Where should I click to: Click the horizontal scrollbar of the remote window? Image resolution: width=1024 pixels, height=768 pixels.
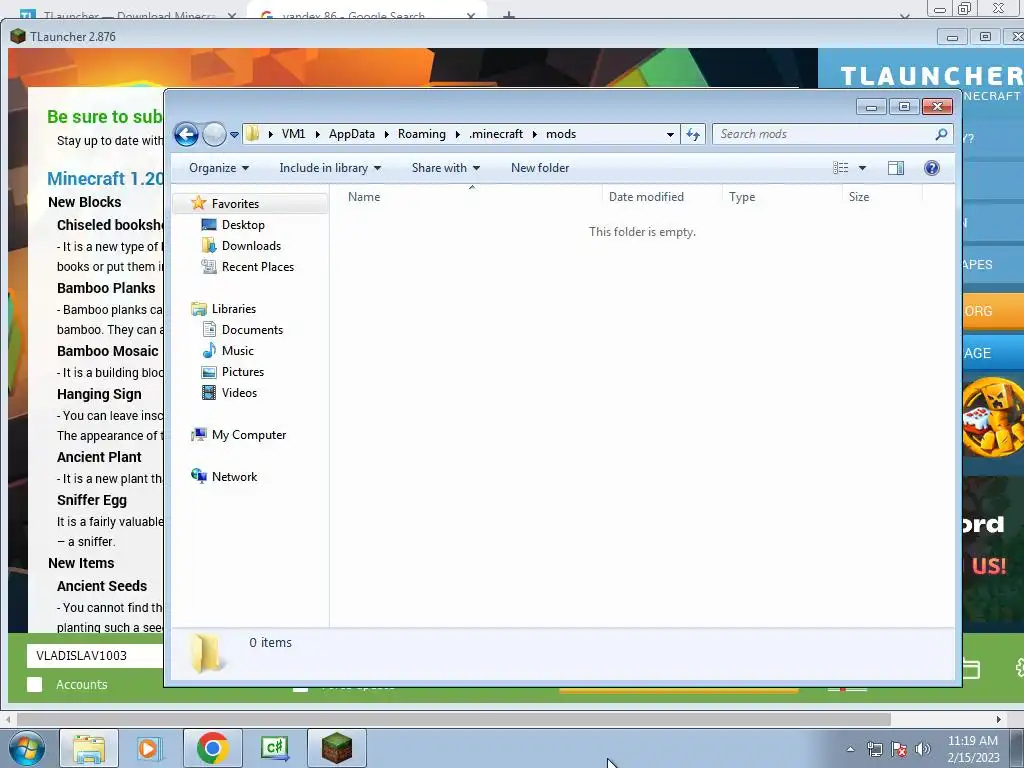click(454, 719)
